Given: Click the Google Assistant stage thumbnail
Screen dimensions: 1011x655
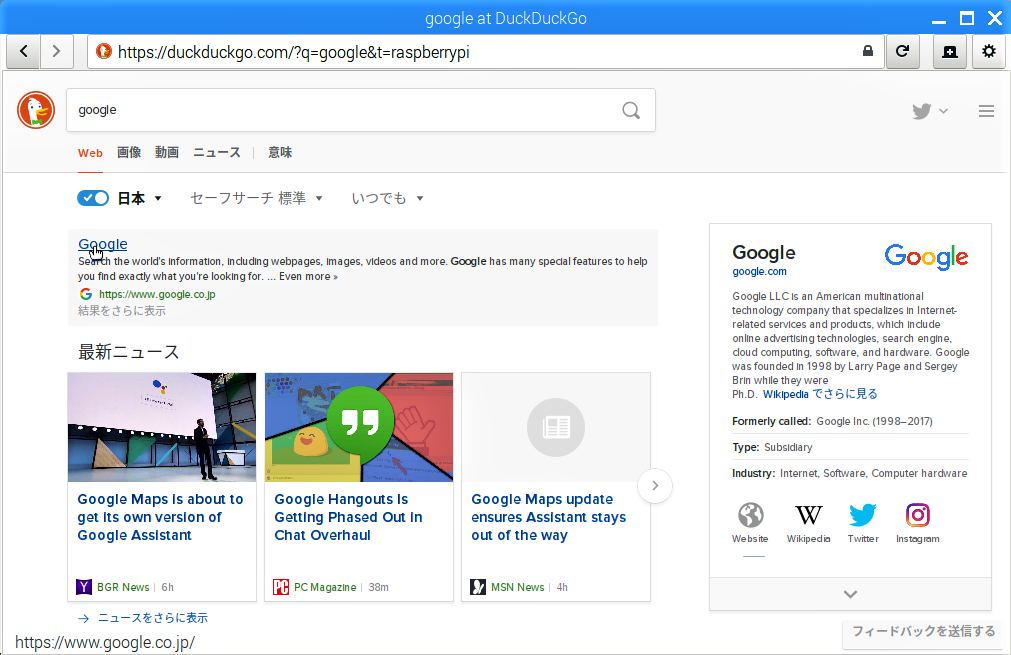Looking at the screenshot, I should pos(162,427).
